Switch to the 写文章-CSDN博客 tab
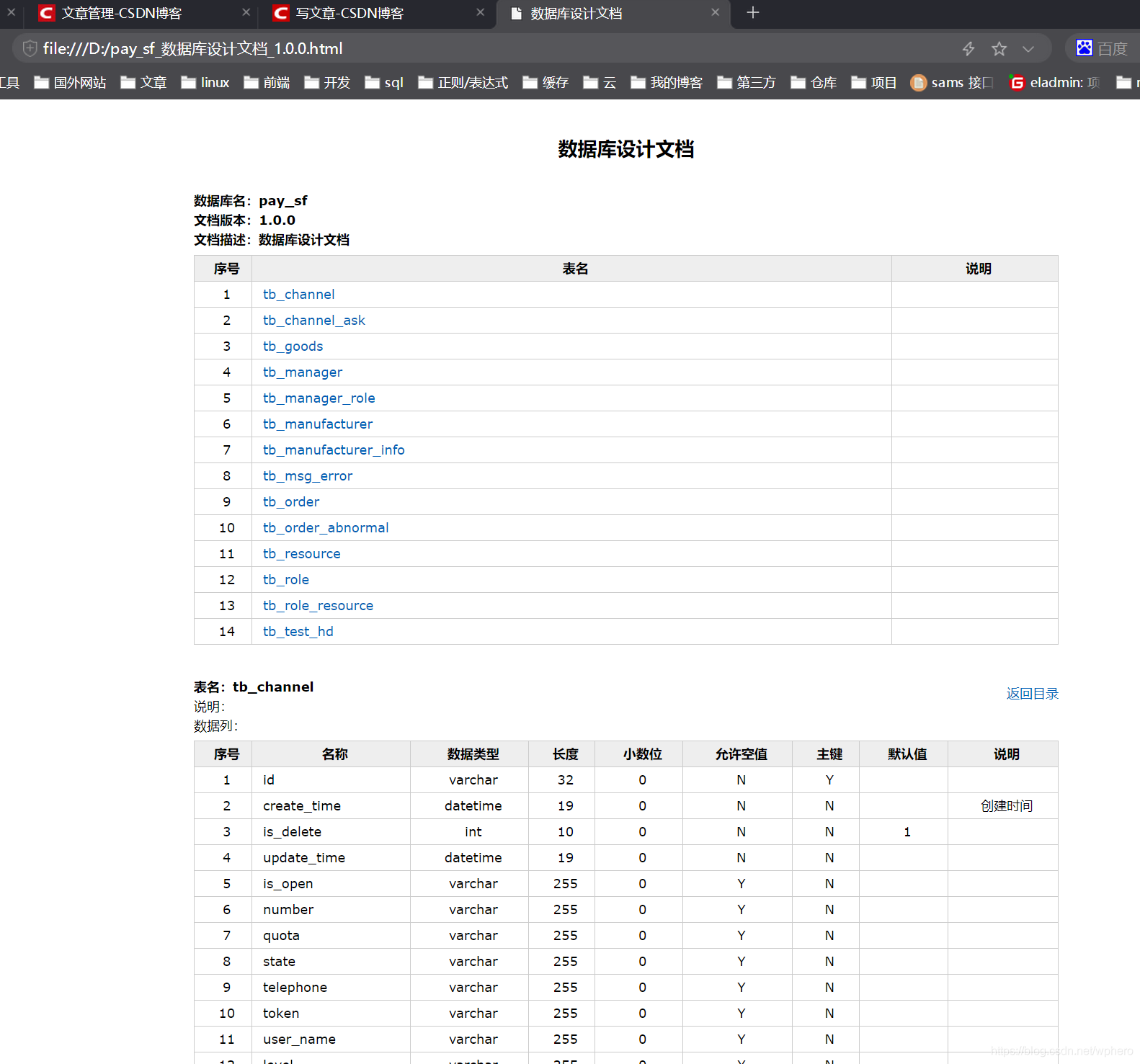 (375, 13)
